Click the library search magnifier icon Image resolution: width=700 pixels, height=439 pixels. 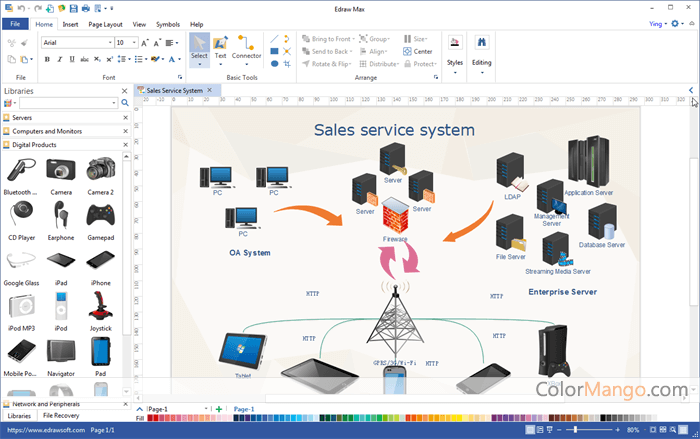click(125, 103)
